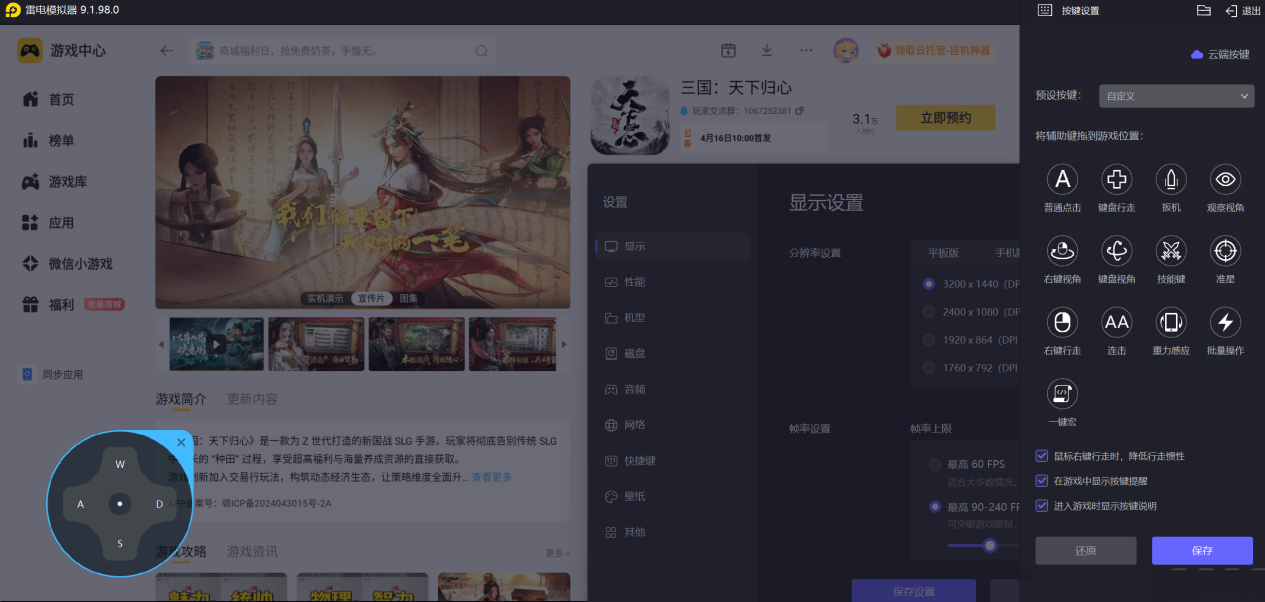
Task: Toggle 鼠标右键行走时，降低行走惯性 checkbox
Action: click(x=1042, y=456)
